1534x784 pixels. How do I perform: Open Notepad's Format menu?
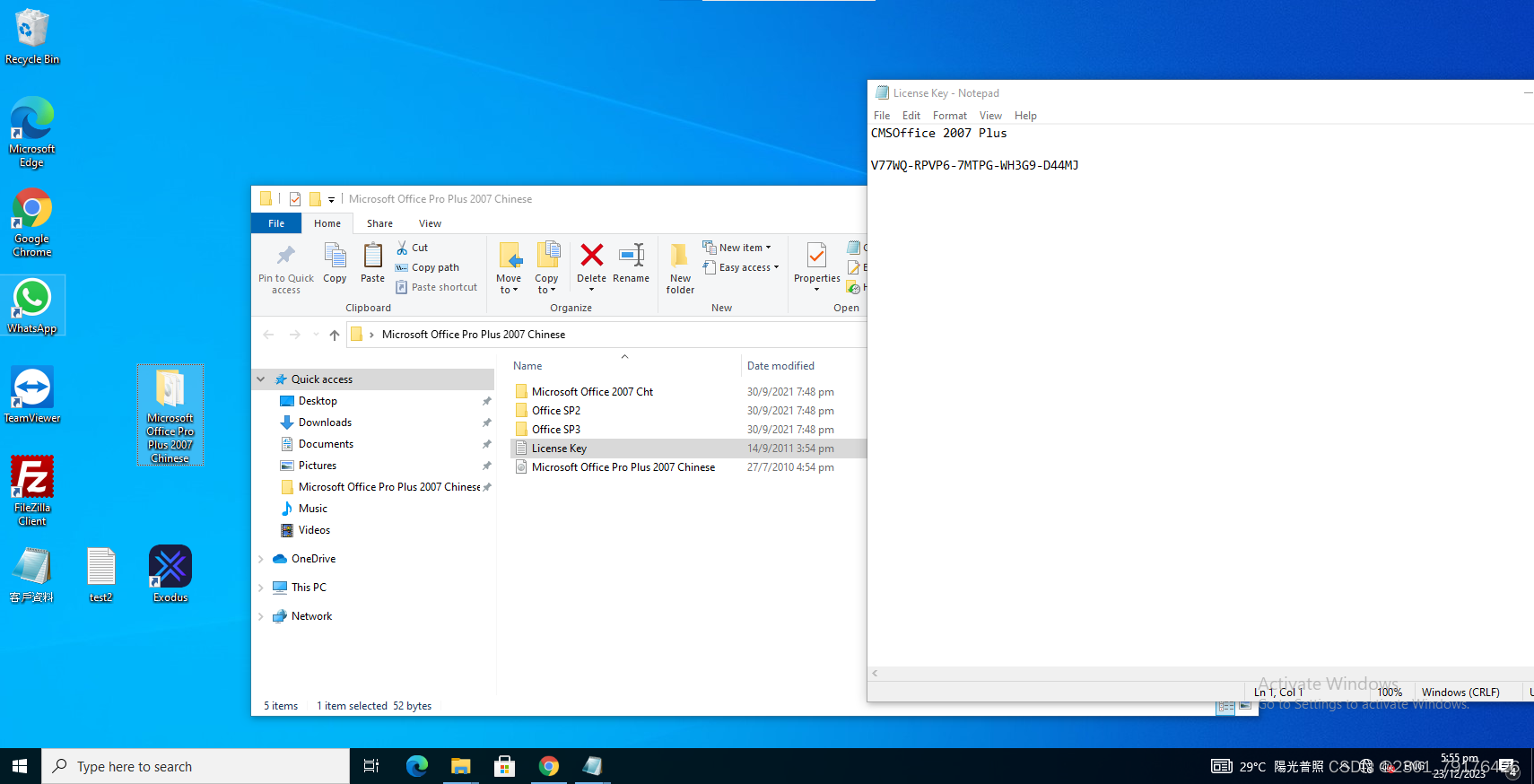tap(949, 116)
